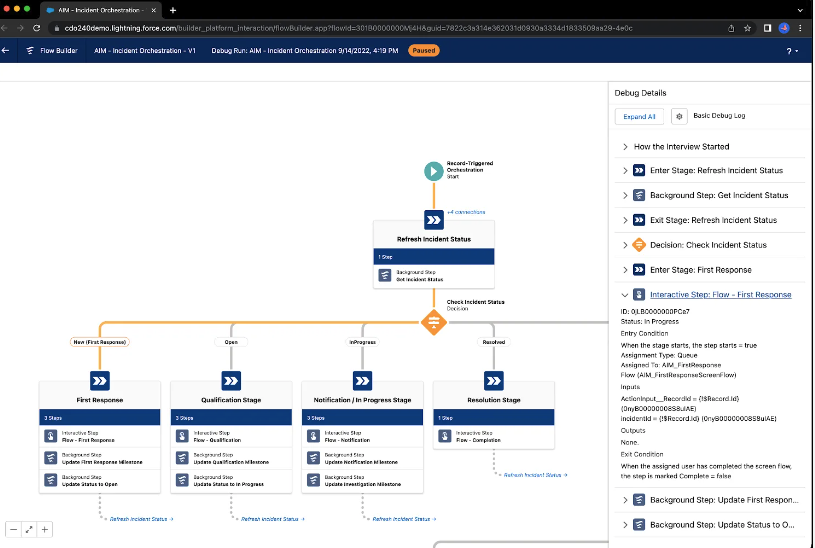The image size is (815, 548).
Task: Expand Decision: Check Incident Status
Action: tap(625, 245)
